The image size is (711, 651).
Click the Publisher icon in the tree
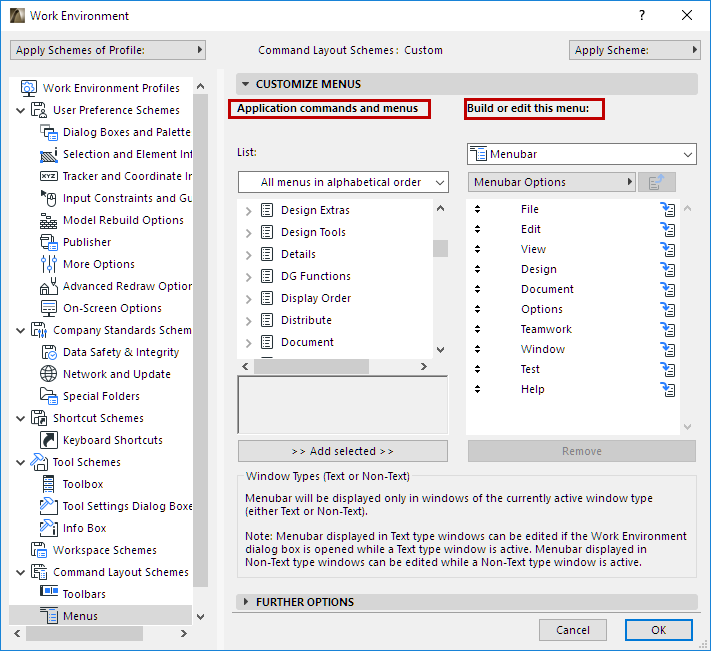[x=49, y=243]
